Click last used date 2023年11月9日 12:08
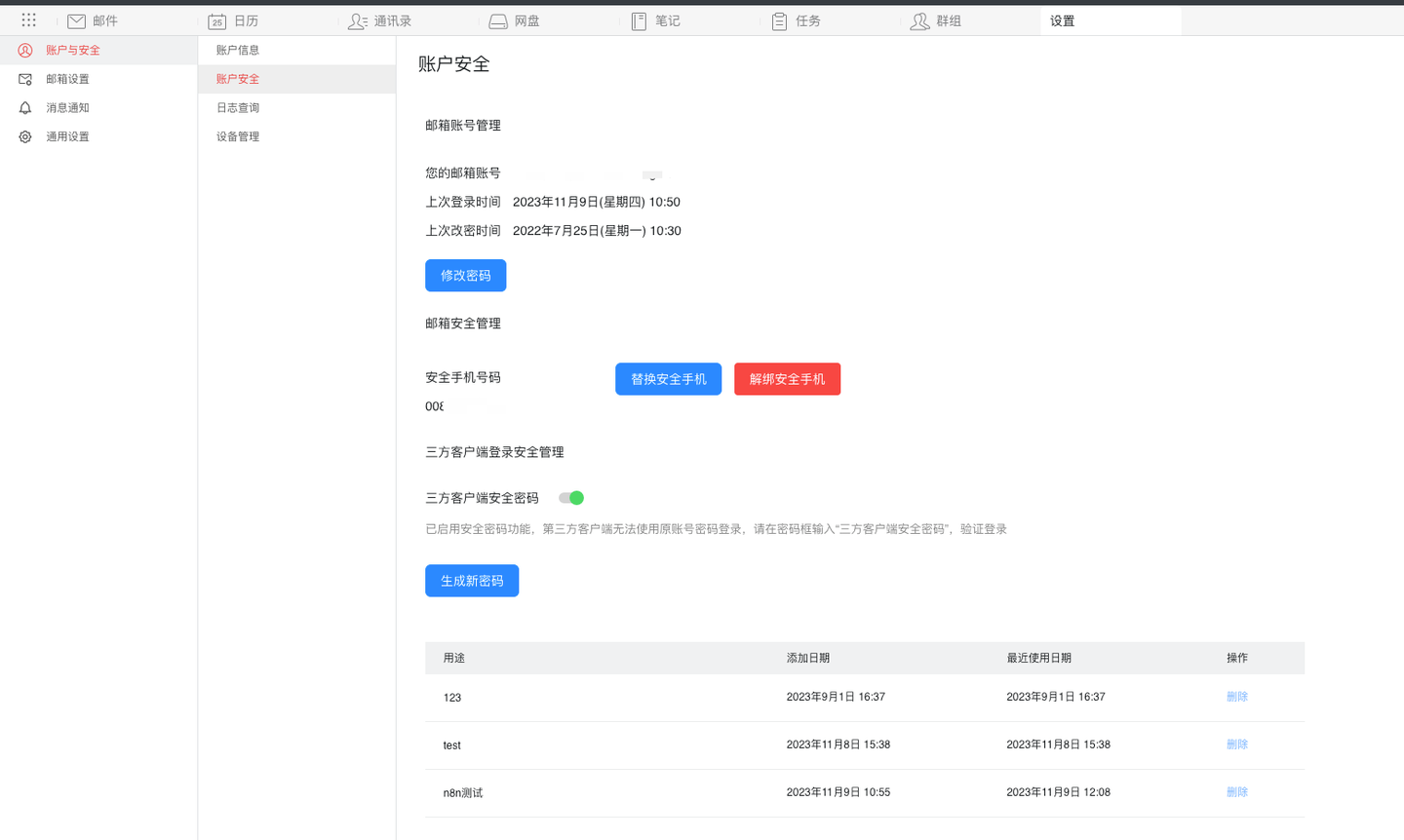 coord(1058,792)
